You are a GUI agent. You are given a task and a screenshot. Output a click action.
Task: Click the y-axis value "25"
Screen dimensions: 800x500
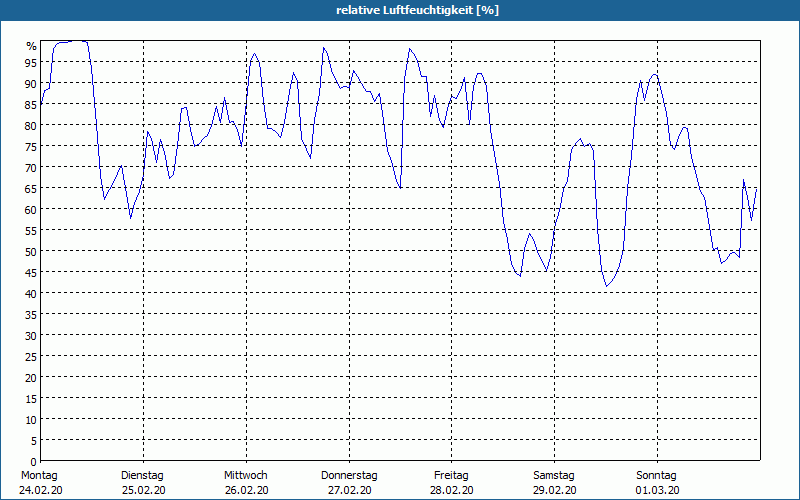click(x=31, y=357)
